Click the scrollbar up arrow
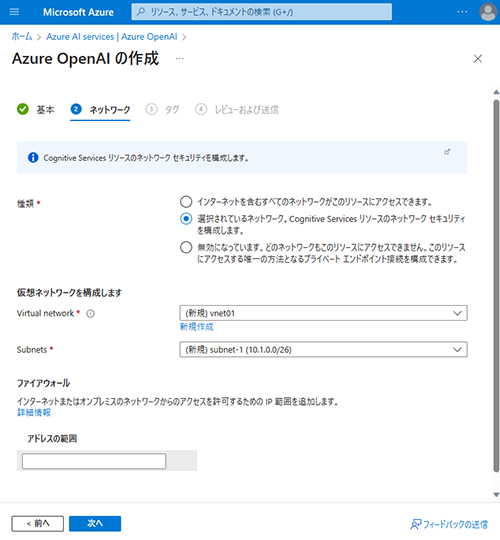Viewport: 500px width, 540px height. [x=496, y=92]
